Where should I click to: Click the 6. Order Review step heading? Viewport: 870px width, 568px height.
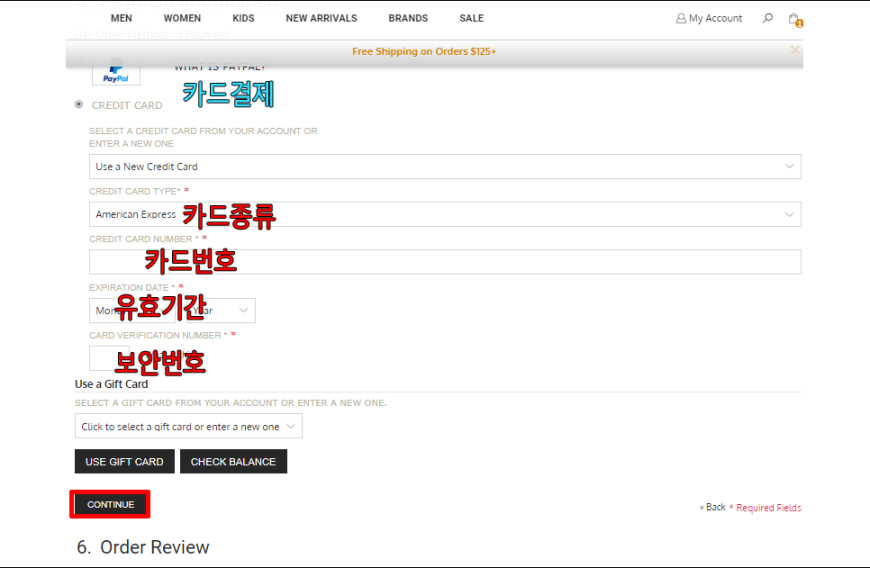pos(143,547)
